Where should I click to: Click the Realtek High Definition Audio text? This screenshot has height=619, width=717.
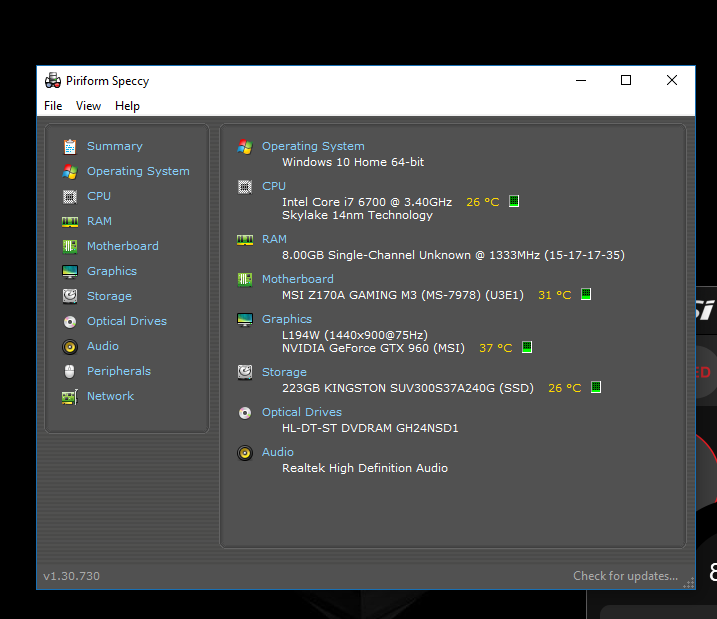click(x=365, y=469)
